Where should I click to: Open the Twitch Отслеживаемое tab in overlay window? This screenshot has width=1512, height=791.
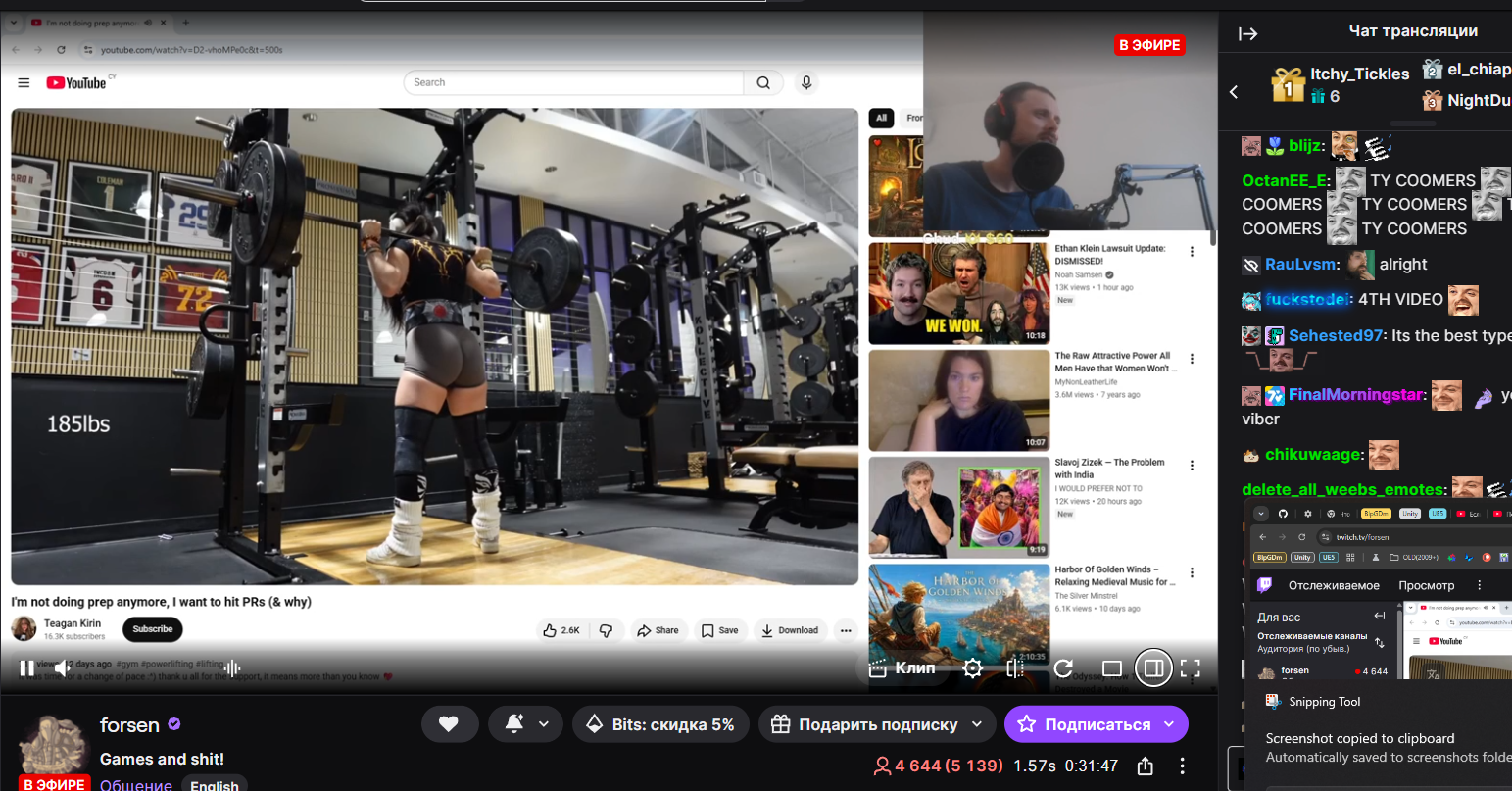(x=1334, y=585)
